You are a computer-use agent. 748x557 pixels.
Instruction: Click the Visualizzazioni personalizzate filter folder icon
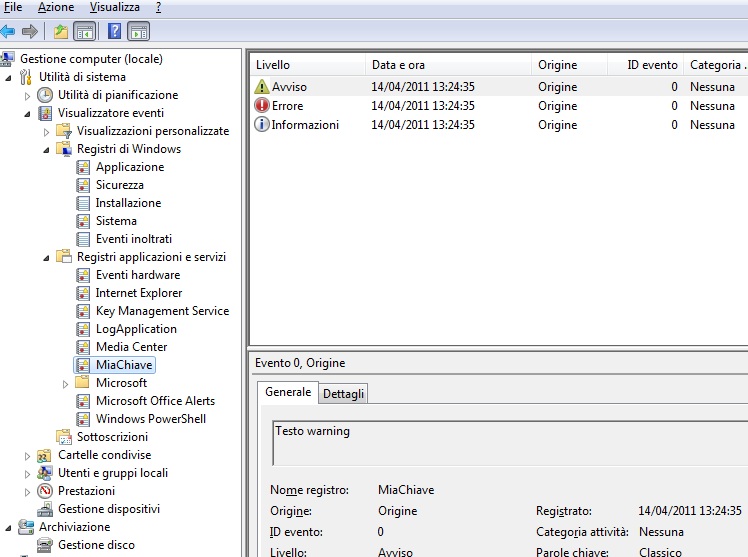pos(64,131)
